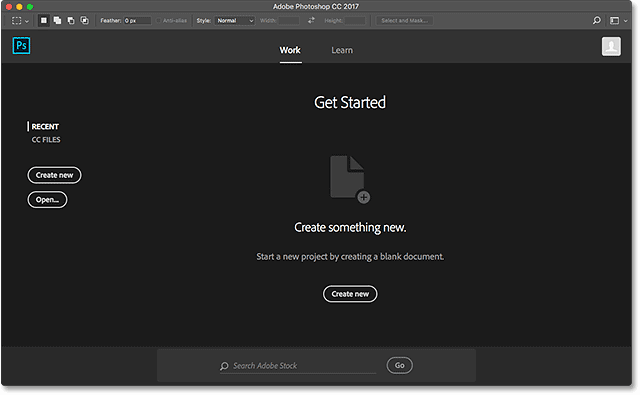The image size is (640, 395).
Task: Close the window with red button
Action: click(x=9, y=7)
